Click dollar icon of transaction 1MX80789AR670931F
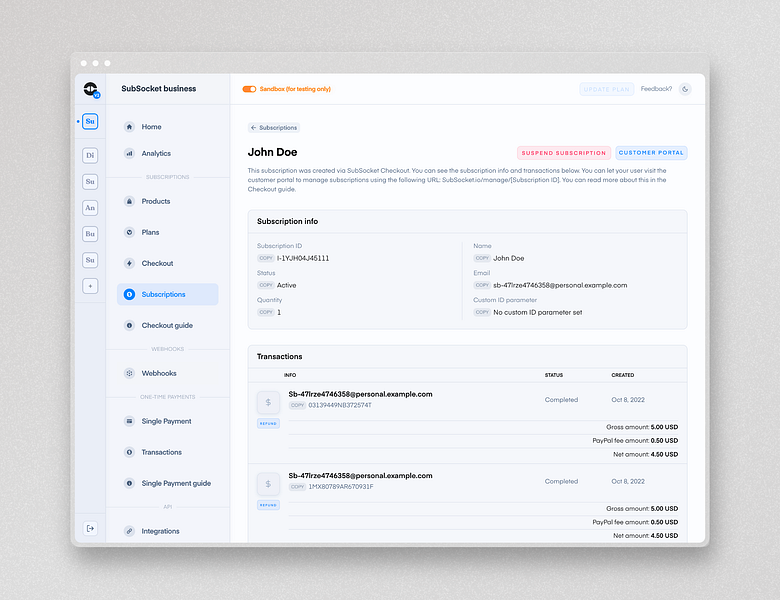The width and height of the screenshot is (780, 600). [268, 484]
